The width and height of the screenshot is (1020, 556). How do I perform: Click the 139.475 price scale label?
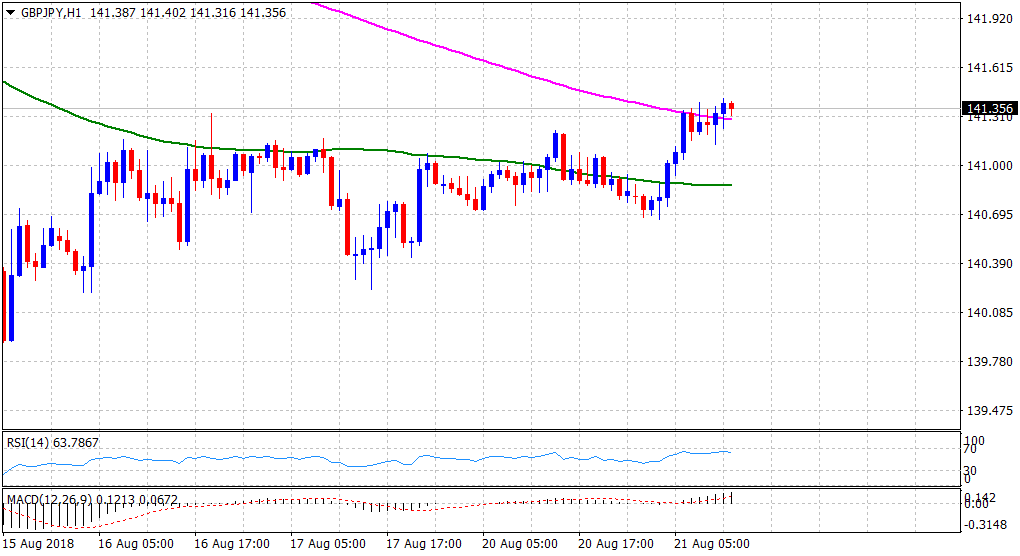(990, 411)
